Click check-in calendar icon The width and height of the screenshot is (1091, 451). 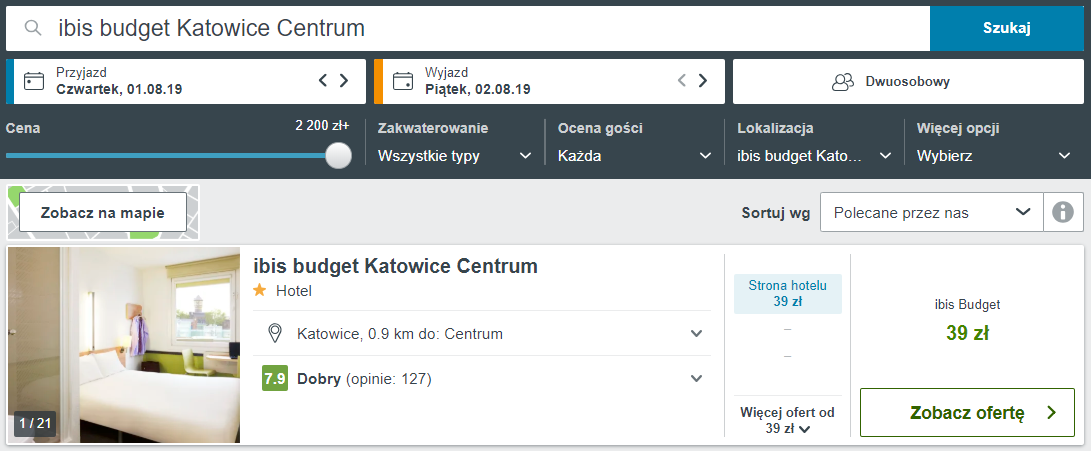click(34, 81)
